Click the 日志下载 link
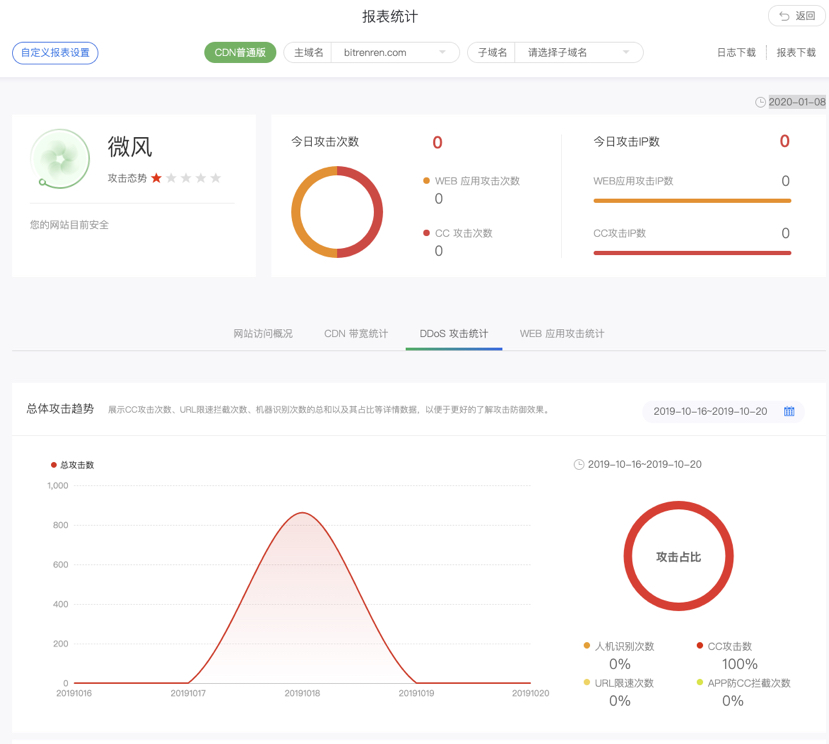829x744 pixels. 736,52
